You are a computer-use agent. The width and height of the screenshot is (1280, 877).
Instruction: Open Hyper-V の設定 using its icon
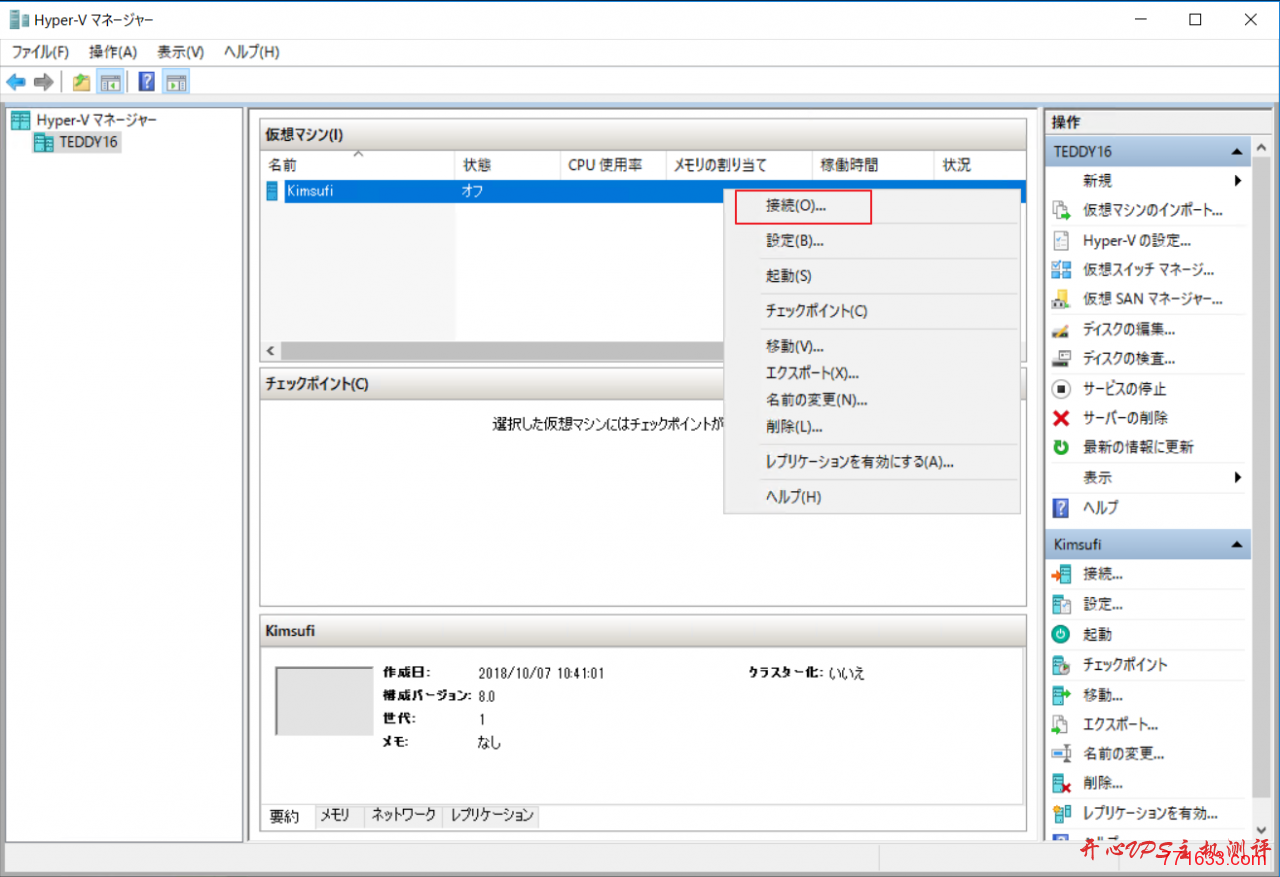1060,240
